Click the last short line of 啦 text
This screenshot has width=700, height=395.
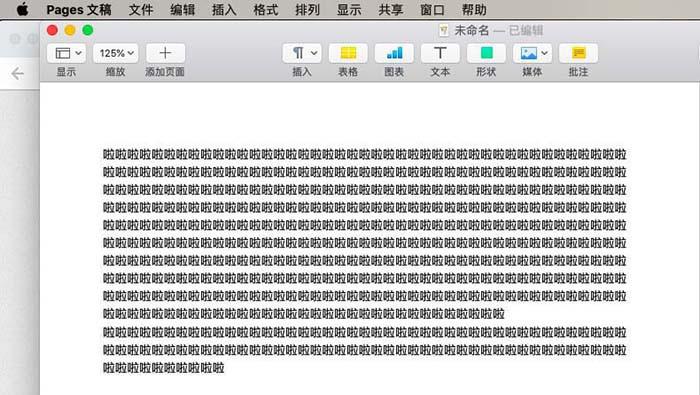[164, 368]
